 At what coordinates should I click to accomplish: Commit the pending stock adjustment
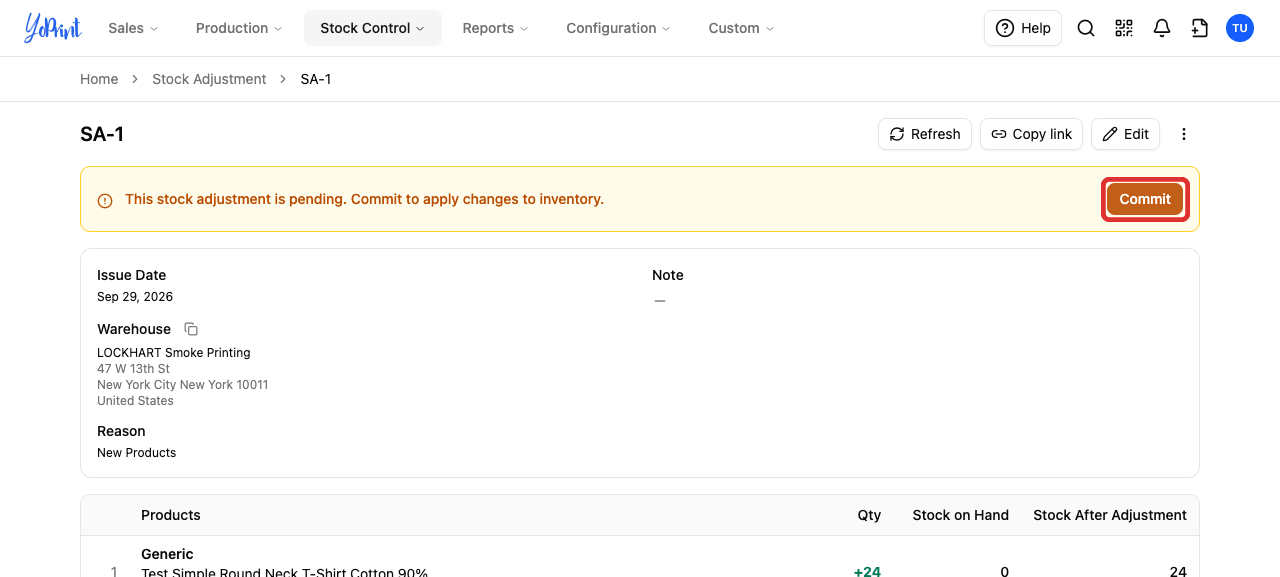[1145, 199]
